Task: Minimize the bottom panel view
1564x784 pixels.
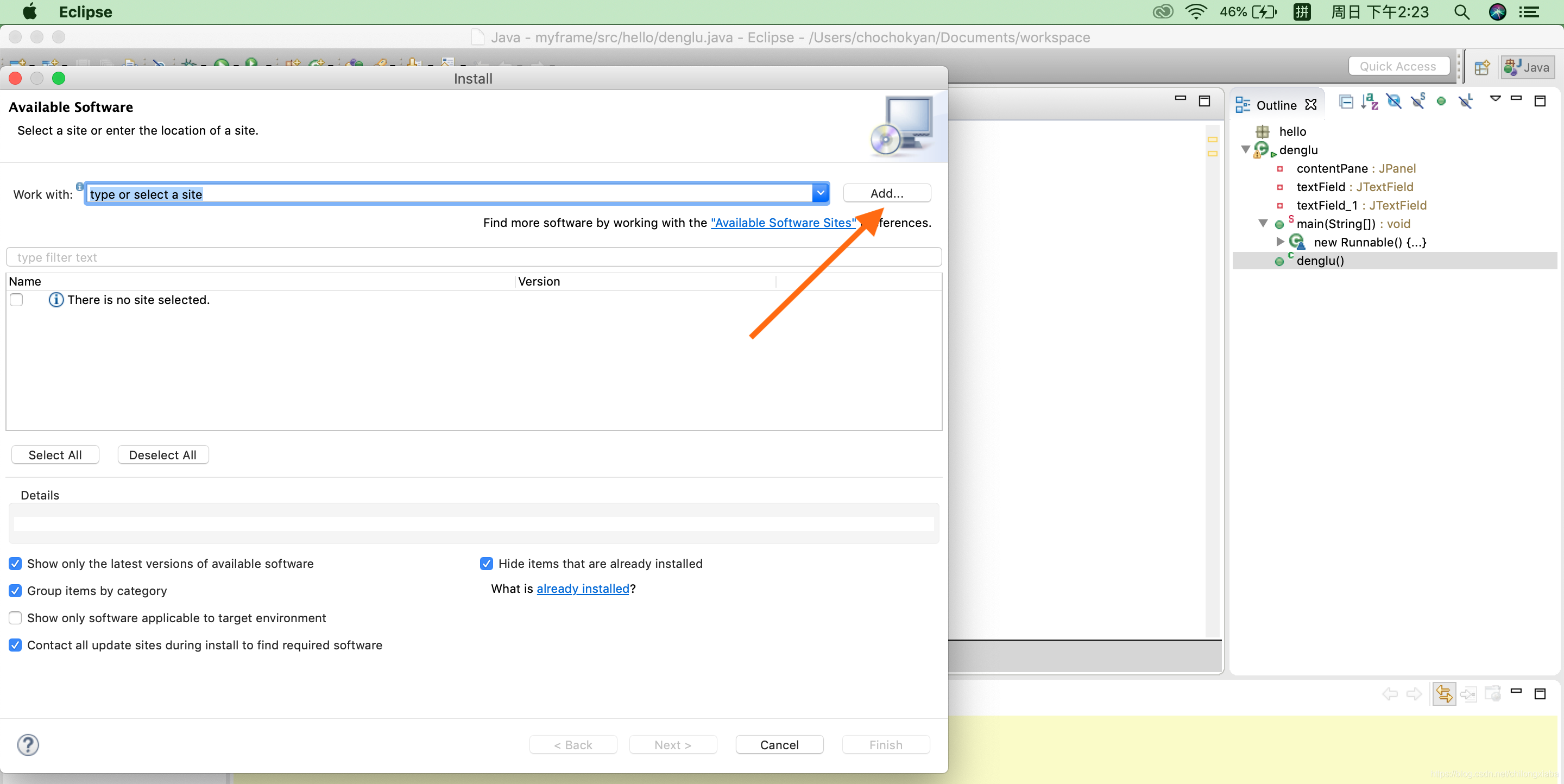Action: [1516, 691]
